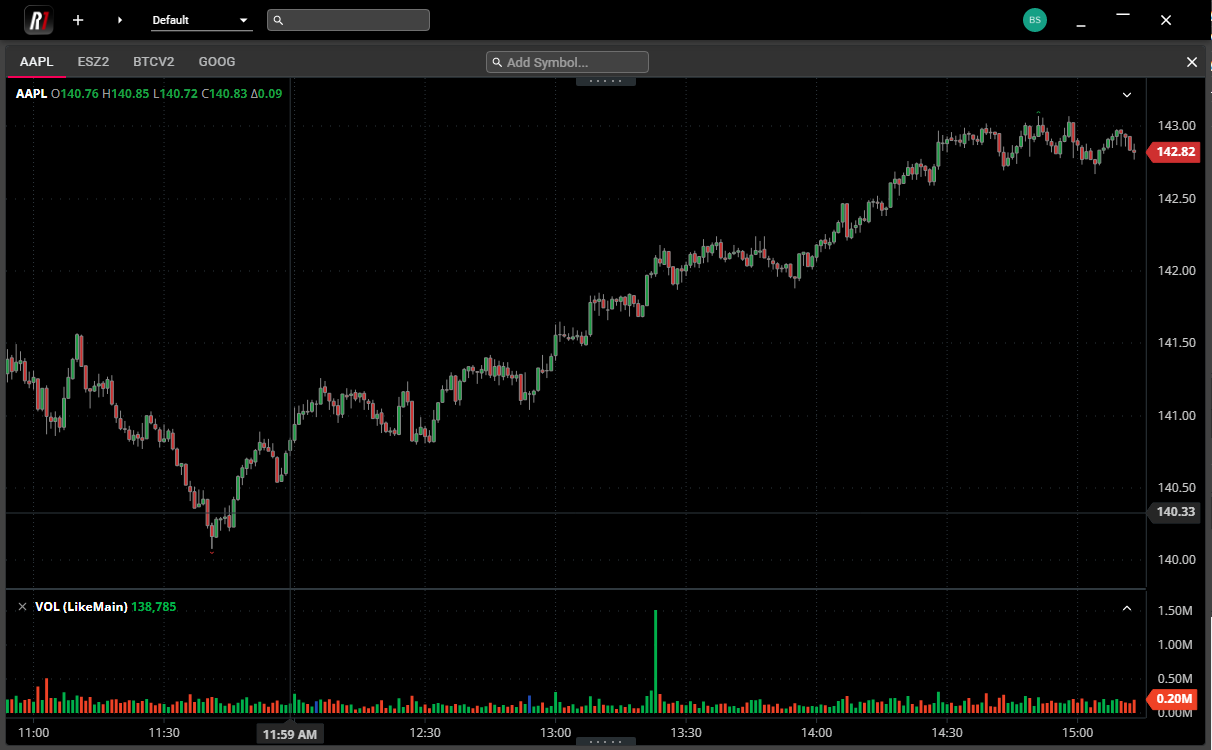Remove the VOL (LikeMain) indicator
Viewport: 1212px width, 750px height.
pyautogui.click(x=22, y=607)
